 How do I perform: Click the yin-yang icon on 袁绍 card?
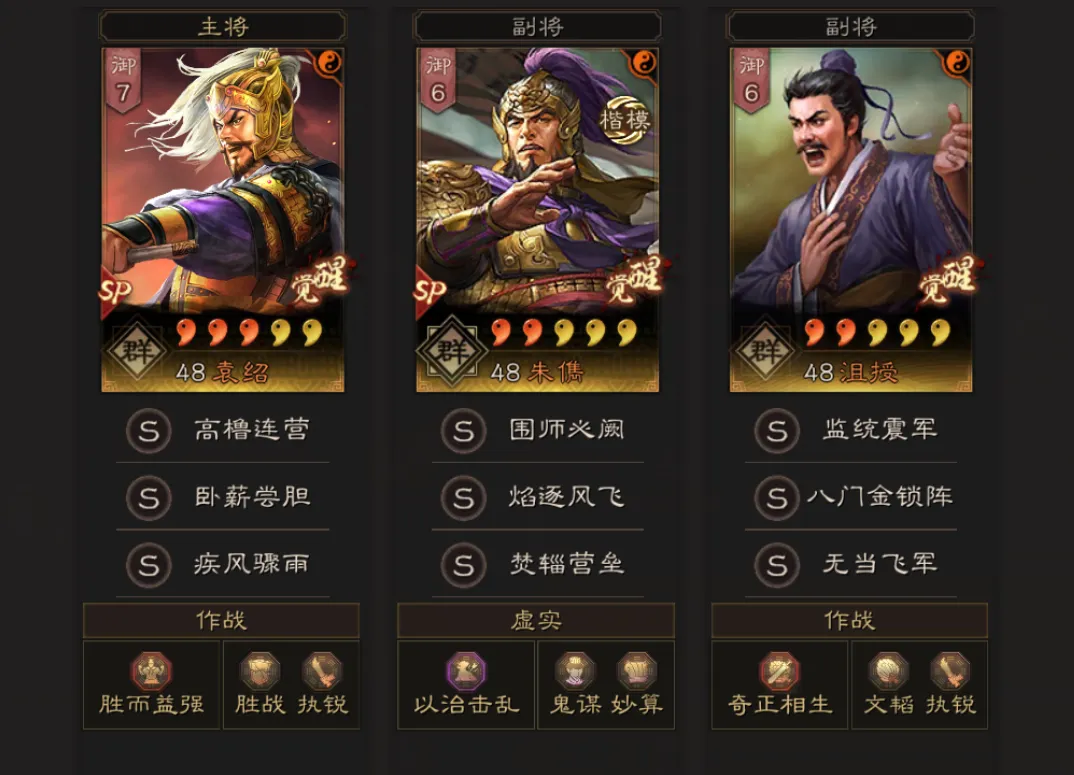point(329,63)
